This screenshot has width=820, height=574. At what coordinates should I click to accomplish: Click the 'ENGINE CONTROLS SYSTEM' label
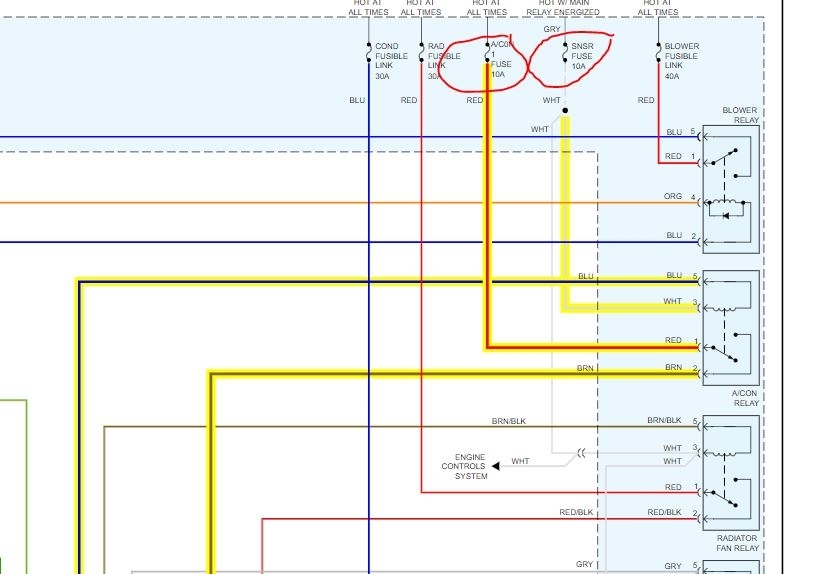point(464,466)
